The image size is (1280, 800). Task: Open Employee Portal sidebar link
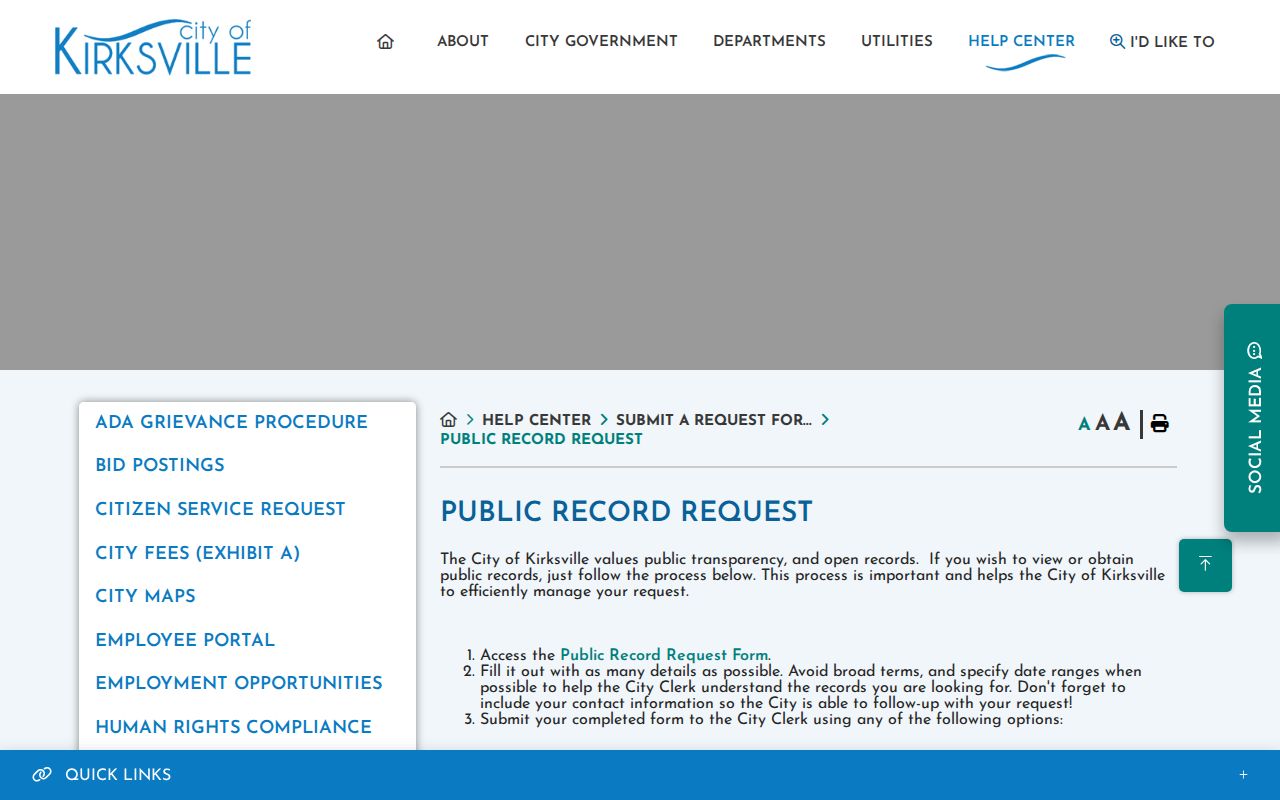185,640
